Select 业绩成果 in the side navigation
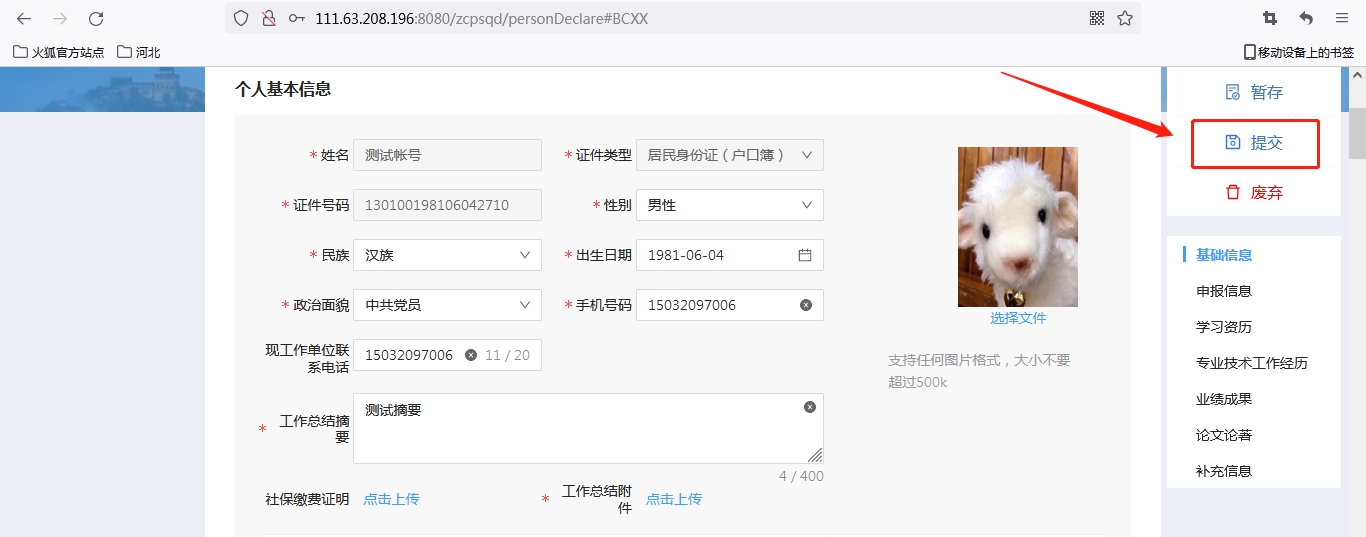This screenshot has height=537, width=1366. 1224,399
